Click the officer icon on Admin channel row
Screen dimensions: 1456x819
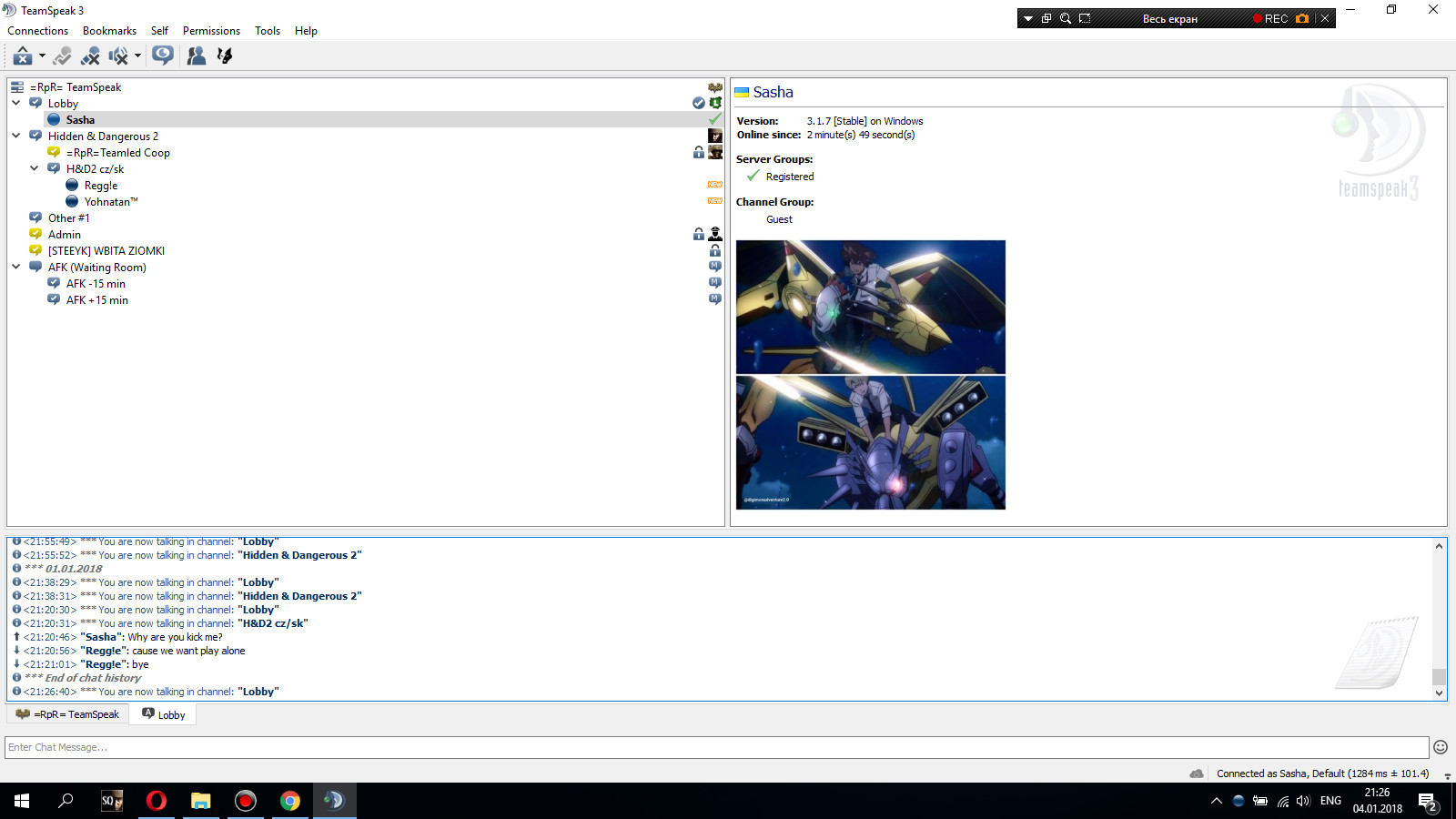pyautogui.click(x=715, y=234)
